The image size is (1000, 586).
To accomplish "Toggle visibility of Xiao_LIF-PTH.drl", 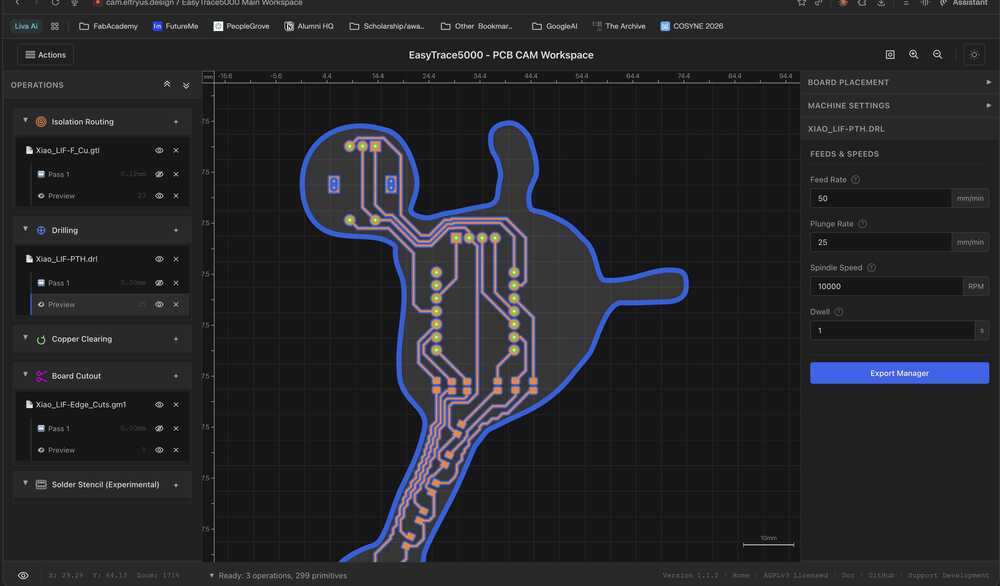I will coord(159,259).
